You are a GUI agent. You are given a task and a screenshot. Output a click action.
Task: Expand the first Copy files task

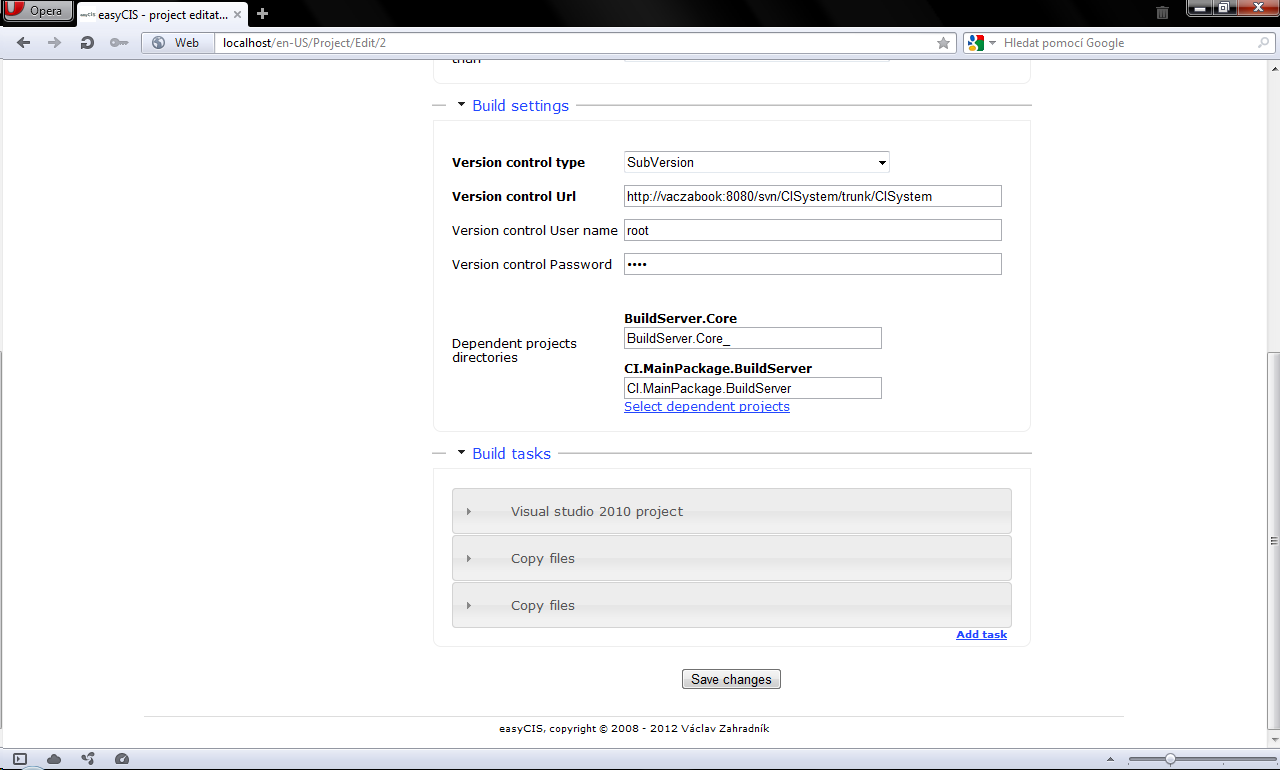(x=731, y=558)
